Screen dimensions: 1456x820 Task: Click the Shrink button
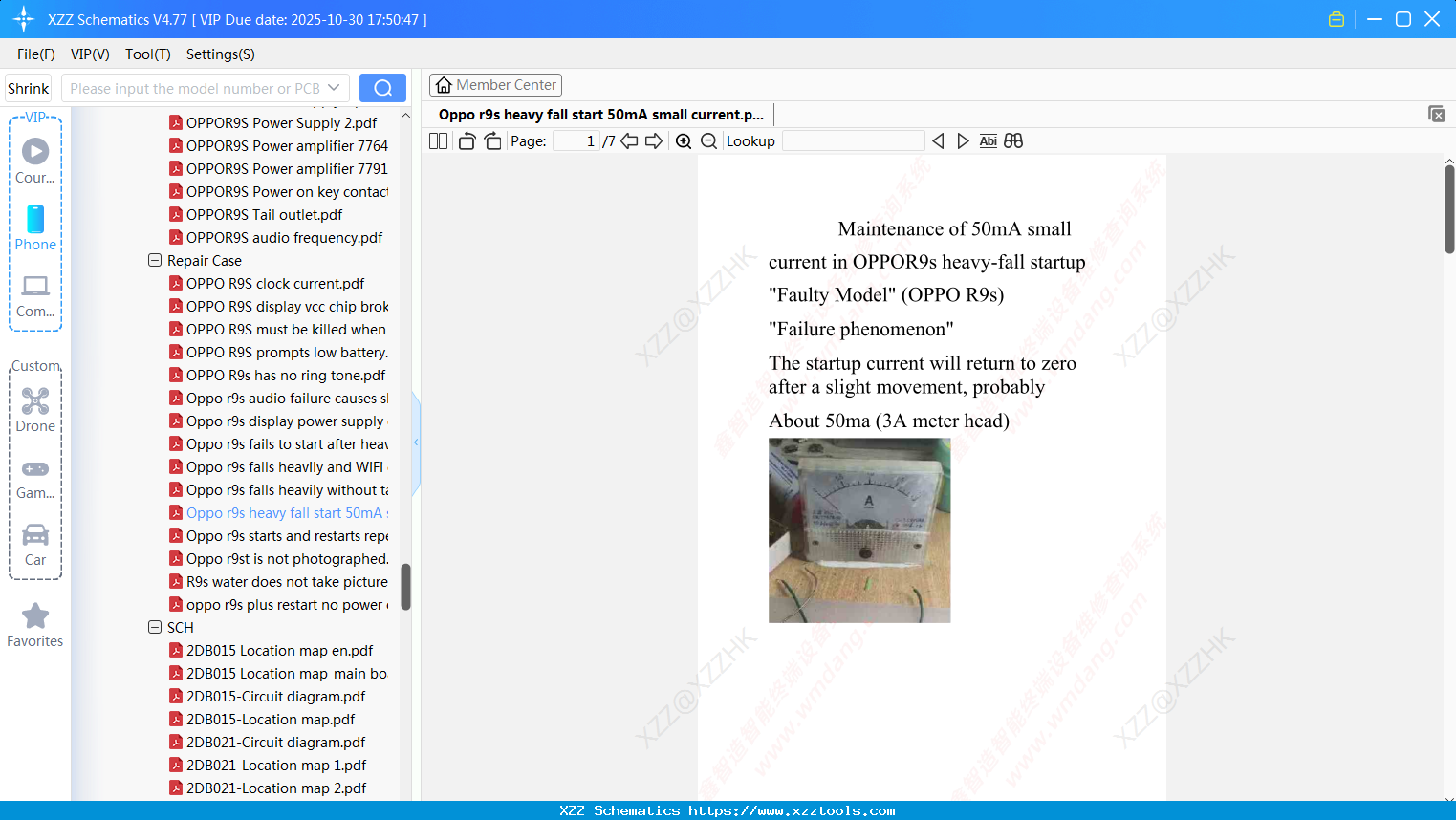tap(29, 89)
